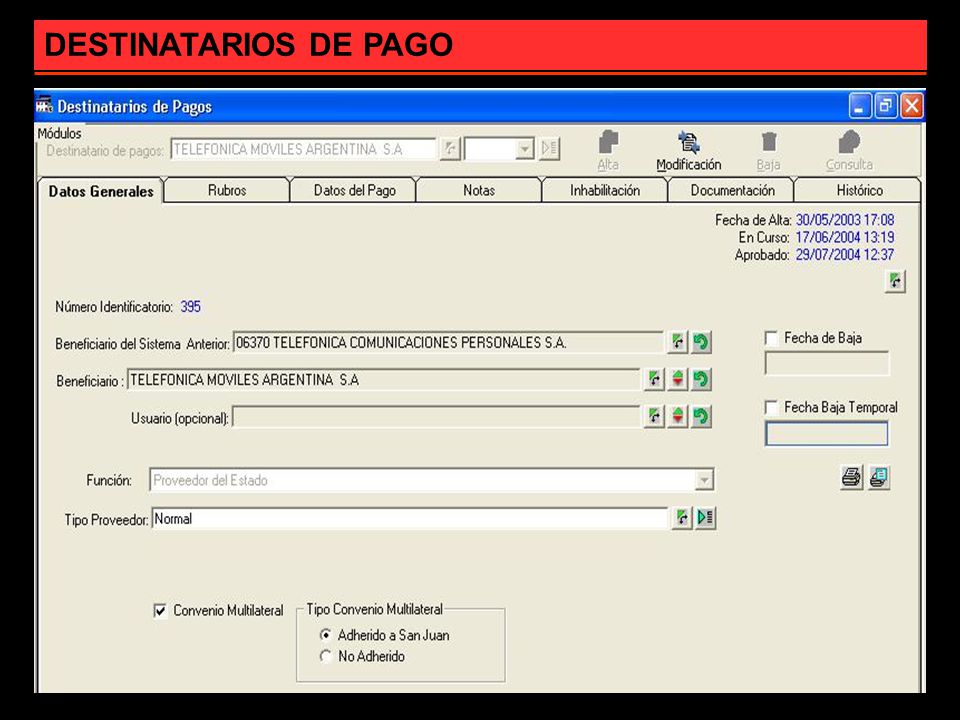
Task: Click the print preview icon beside printer
Action: click(879, 478)
